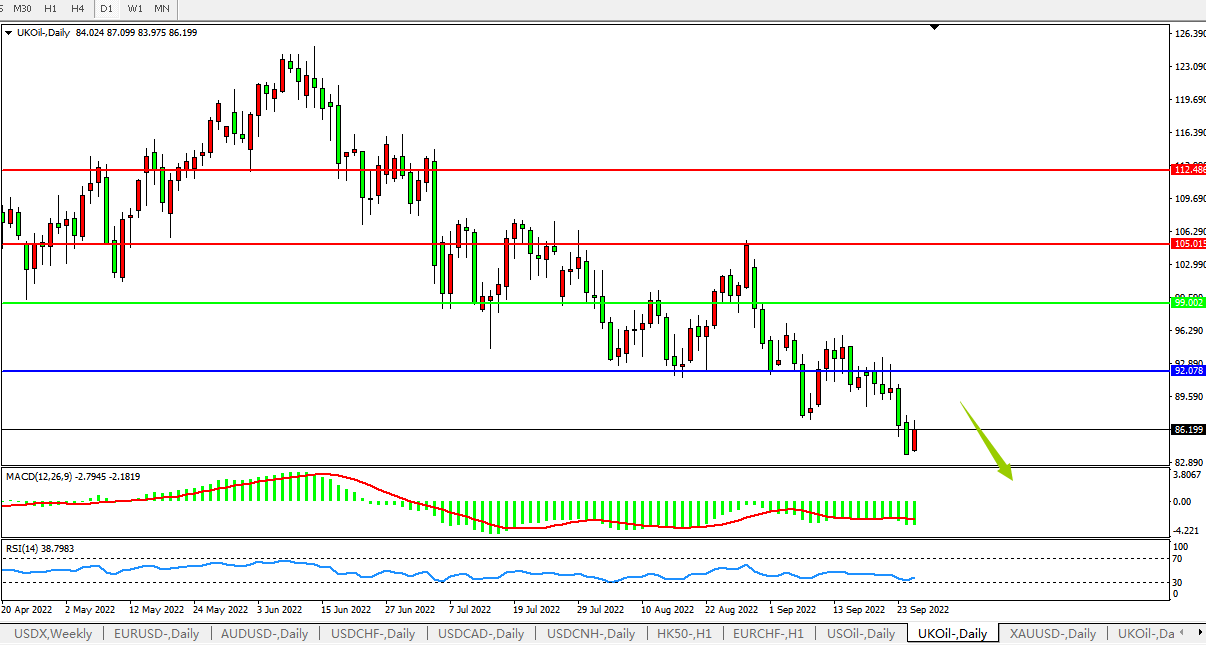Screen dimensions: 1206x645
Task: Switch to XAUUSD-,Daily chart tab
Action: [x=1052, y=634]
